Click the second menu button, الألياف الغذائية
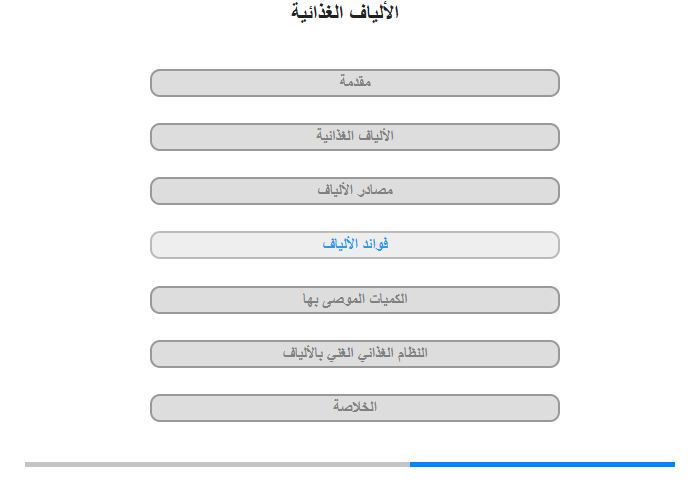This screenshot has height=480, width=700. coord(355,137)
